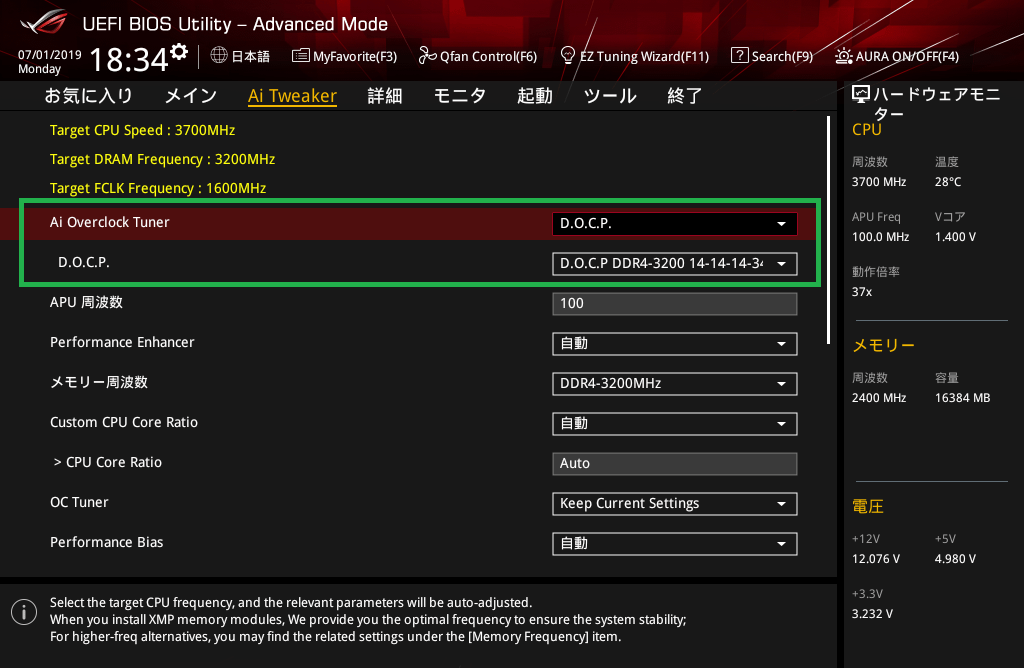Screen dimensions: 1024x668
Task: Open clock settings gear icon
Action: tap(179, 52)
